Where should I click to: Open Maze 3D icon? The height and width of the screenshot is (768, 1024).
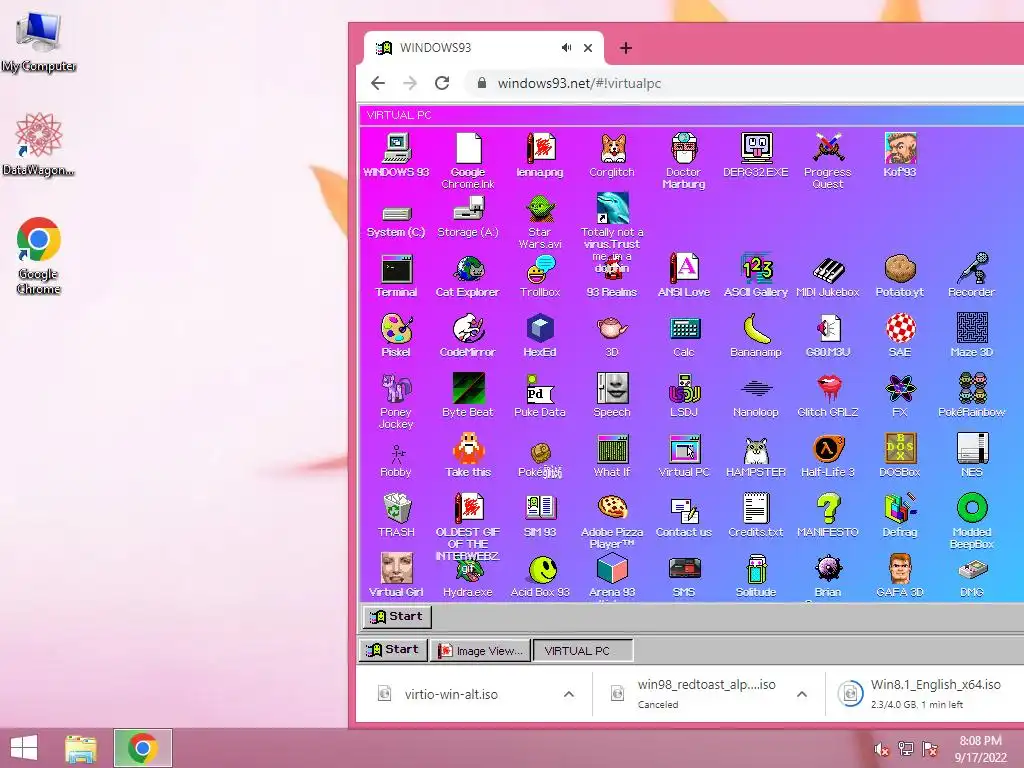[972, 335]
